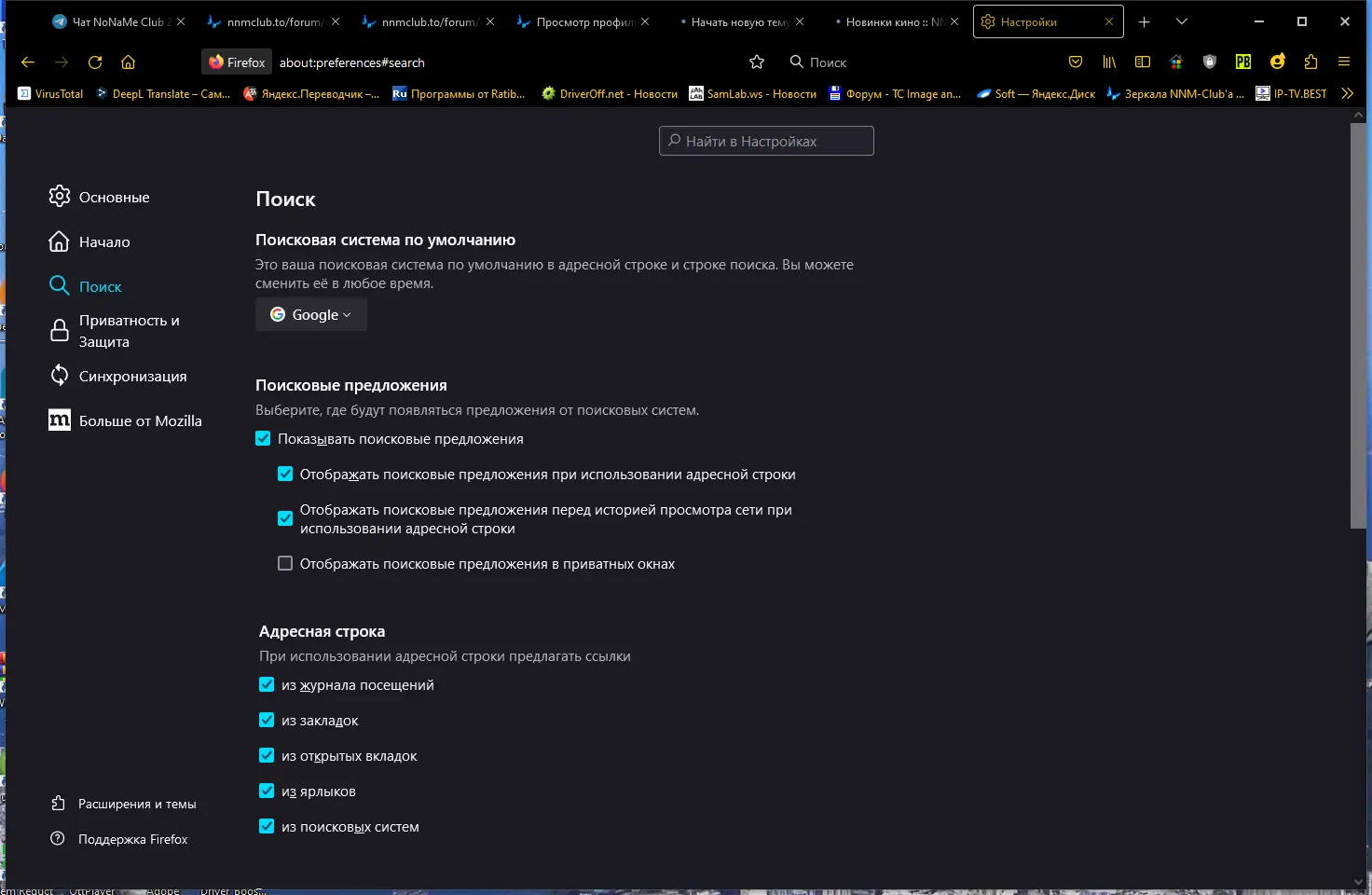Open IP-TV.BEST bookmark
Viewport: 1372px width, 895px height.
[1291, 93]
